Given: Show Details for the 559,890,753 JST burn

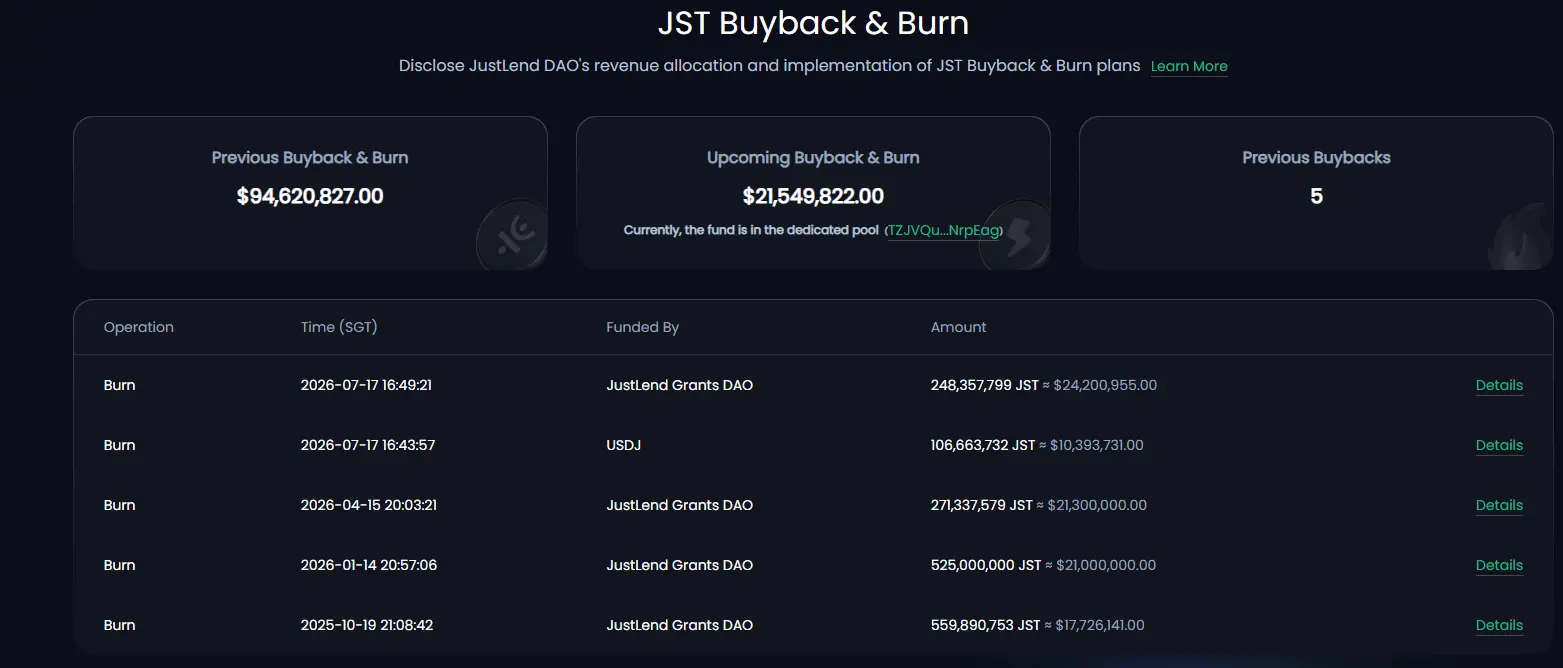Looking at the screenshot, I should pyautogui.click(x=1499, y=625).
